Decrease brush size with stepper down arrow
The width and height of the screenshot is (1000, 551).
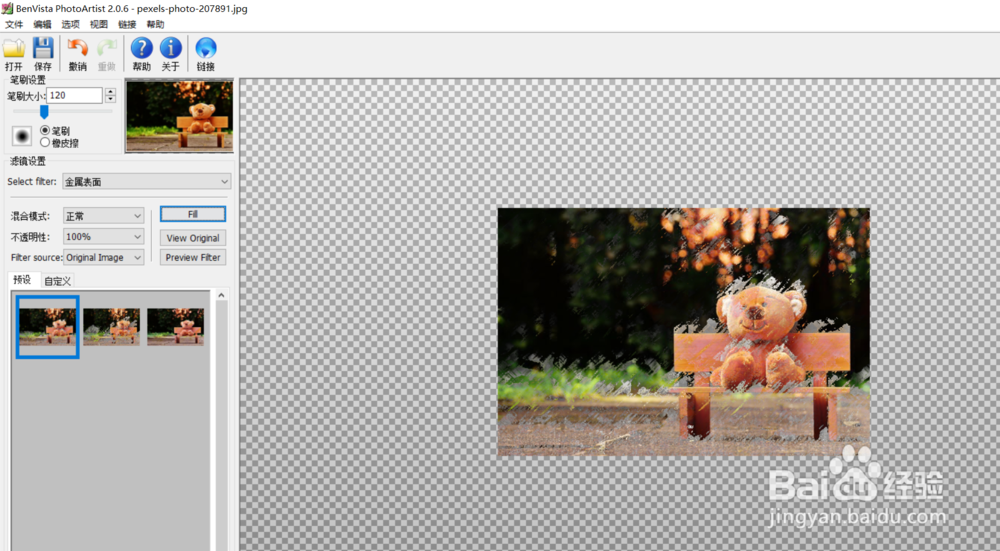click(x=110, y=99)
